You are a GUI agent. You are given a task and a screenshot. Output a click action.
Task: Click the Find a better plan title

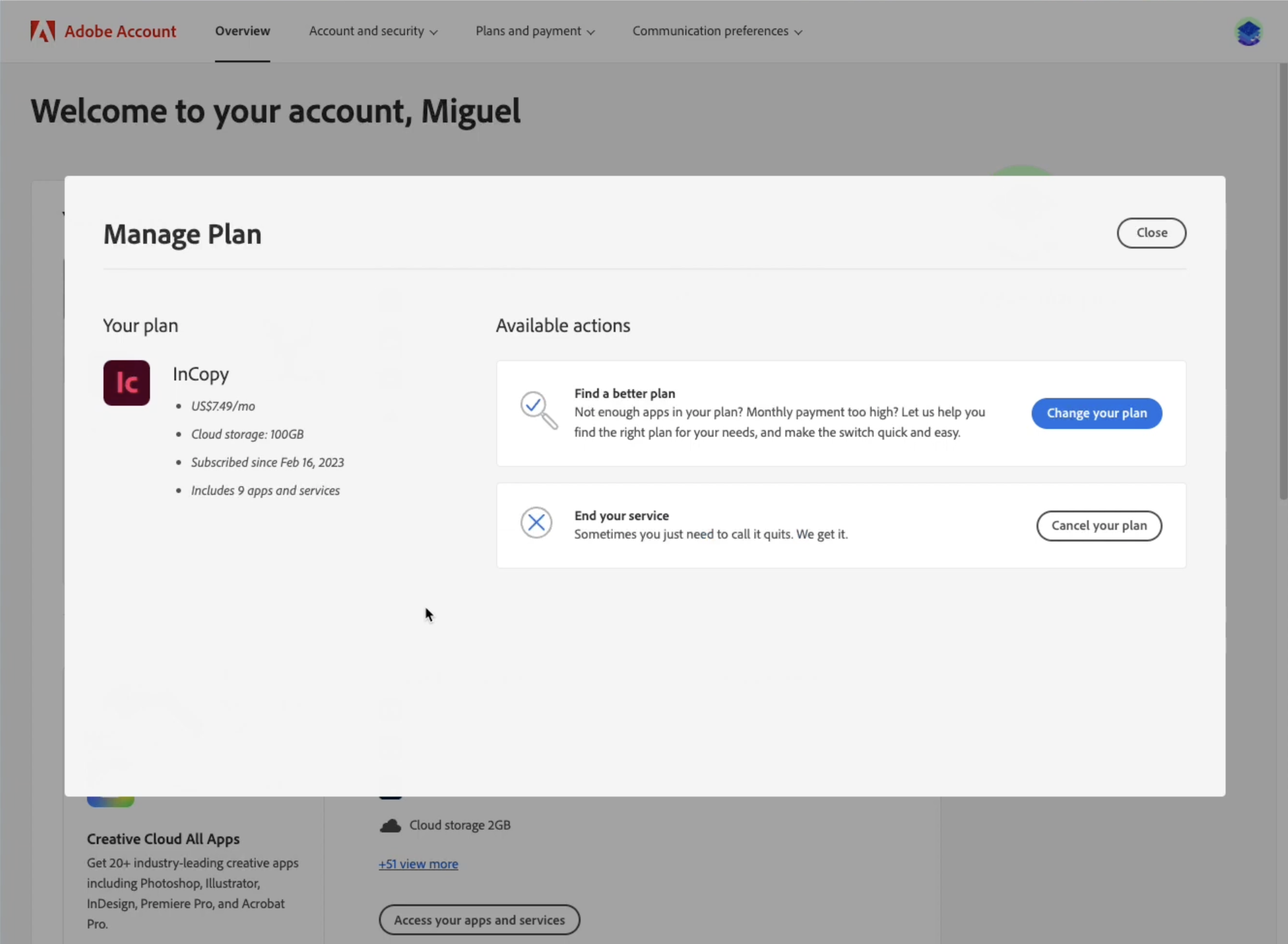[x=625, y=393]
